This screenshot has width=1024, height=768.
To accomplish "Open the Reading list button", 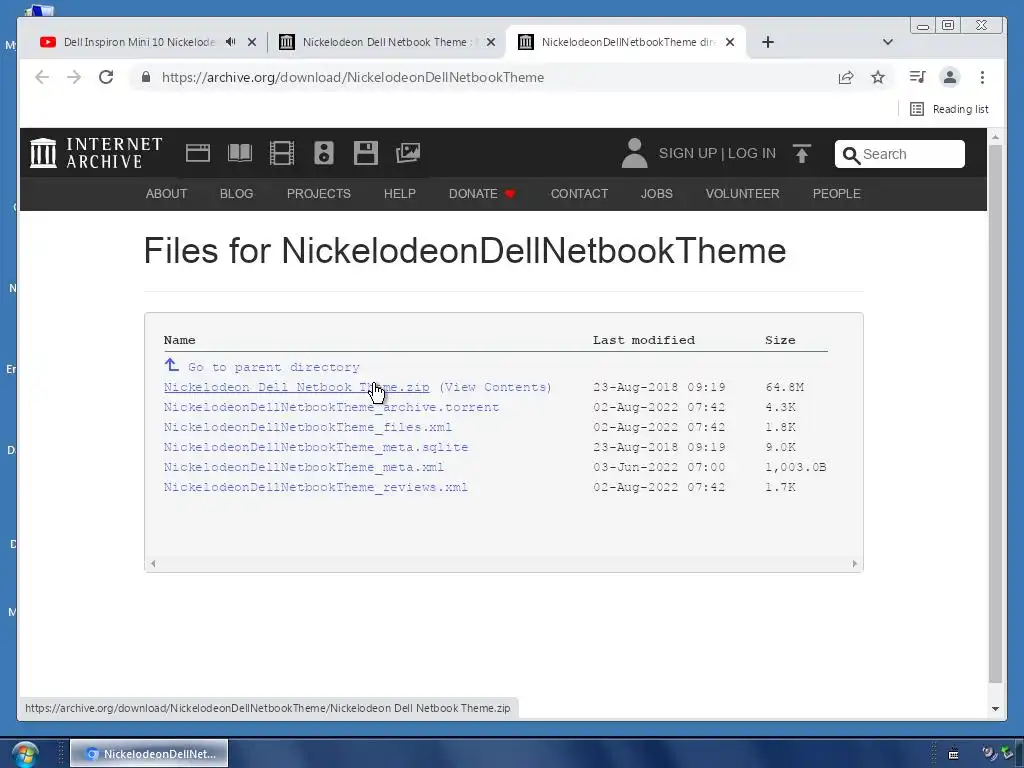I will tap(950, 109).
